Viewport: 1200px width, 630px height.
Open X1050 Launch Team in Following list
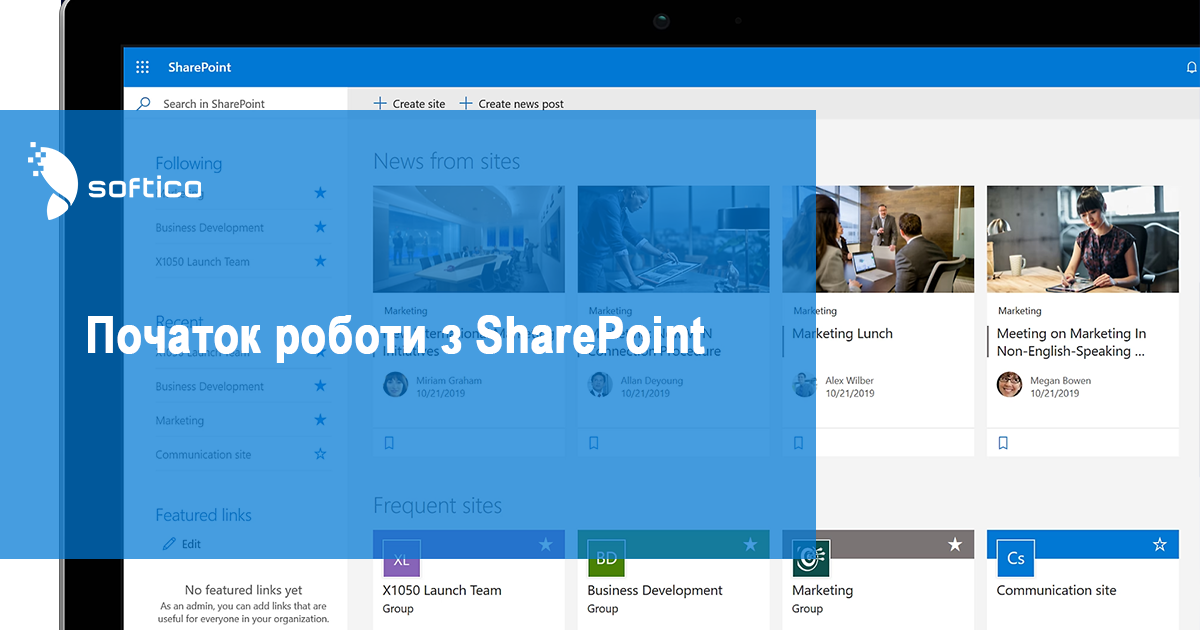pos(203,262)
